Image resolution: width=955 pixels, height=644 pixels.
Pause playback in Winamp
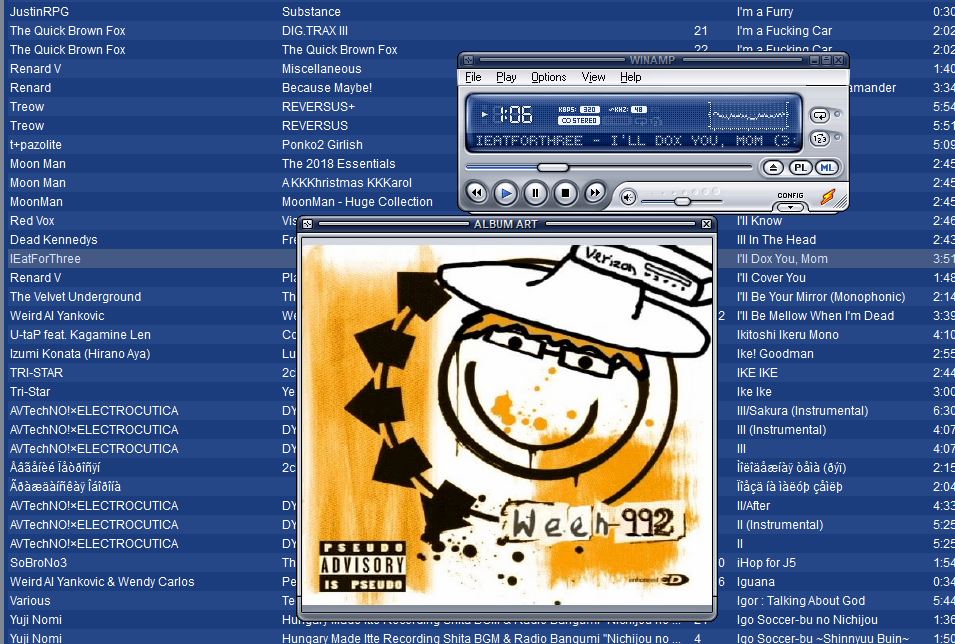coord(535,193)
